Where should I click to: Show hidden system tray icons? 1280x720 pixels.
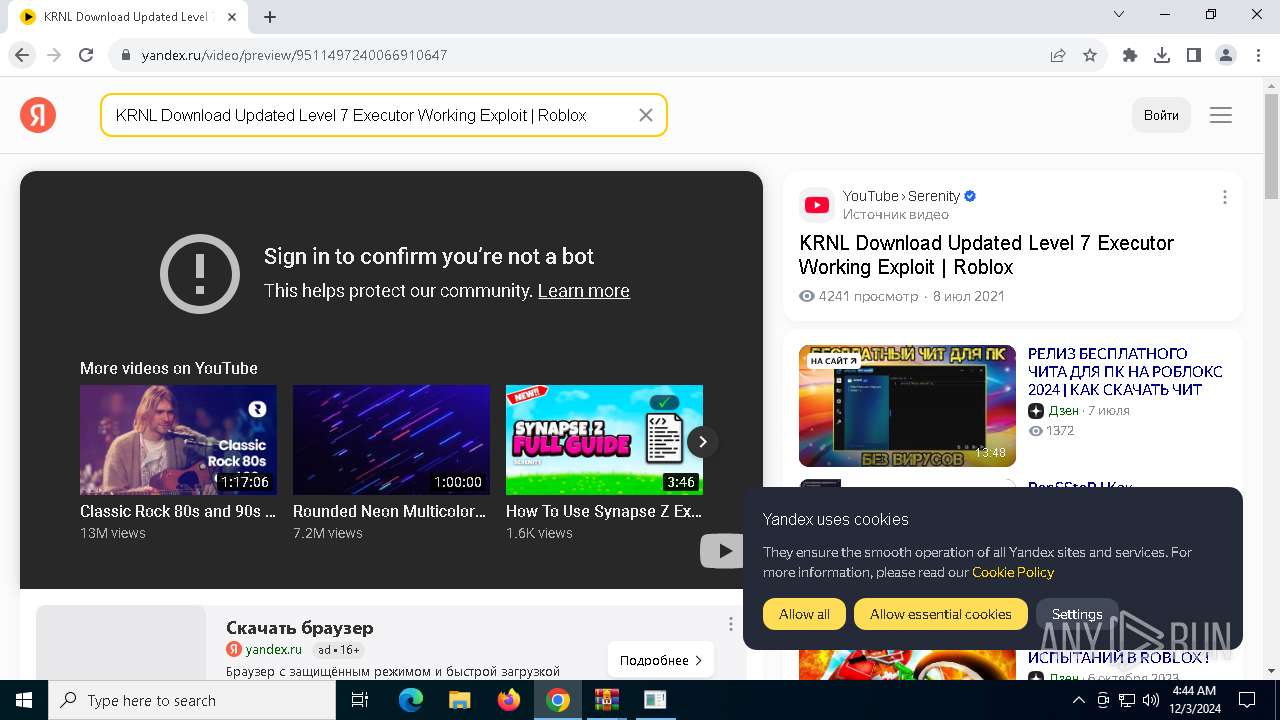point(1078,700)
